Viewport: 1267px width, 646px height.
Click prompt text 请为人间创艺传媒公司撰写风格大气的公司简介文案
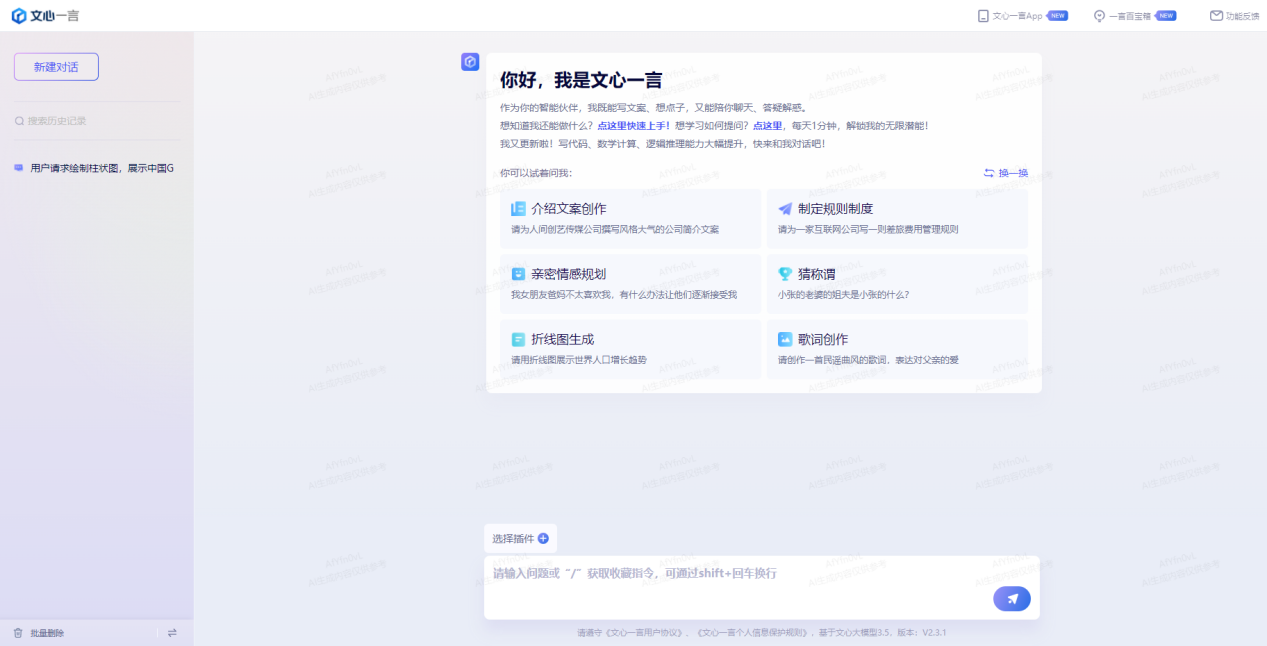(615, 230)
